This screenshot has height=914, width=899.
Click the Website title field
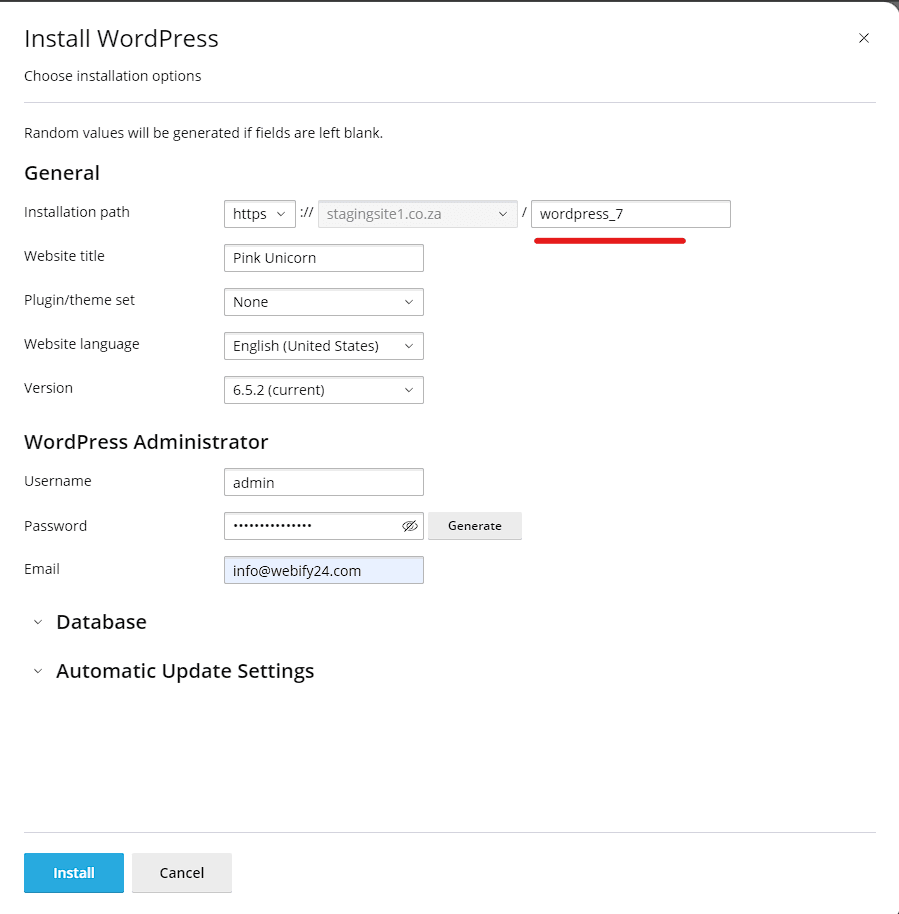(x=324, y=258)
